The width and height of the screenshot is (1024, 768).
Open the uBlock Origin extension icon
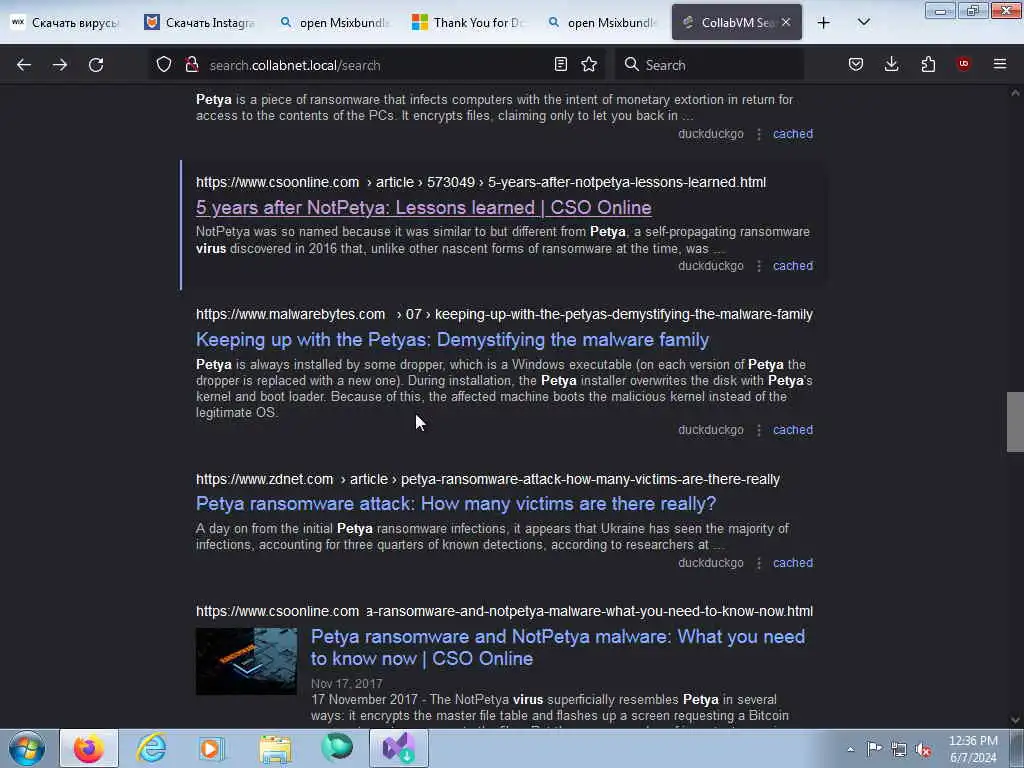tap(963, 64)
